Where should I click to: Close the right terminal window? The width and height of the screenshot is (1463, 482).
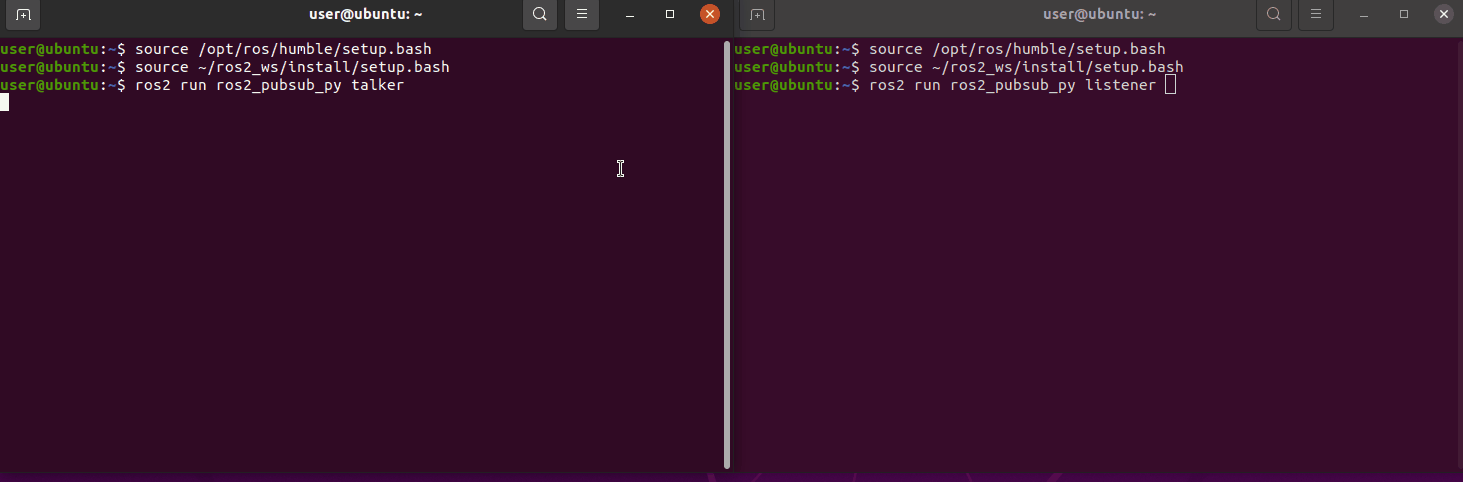[1444, 14]
